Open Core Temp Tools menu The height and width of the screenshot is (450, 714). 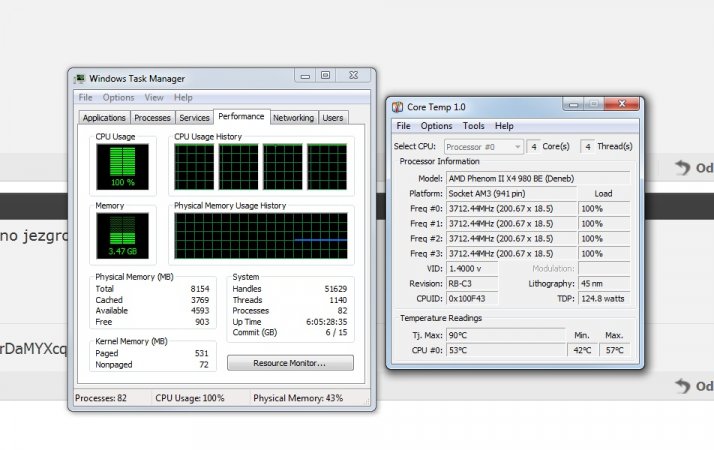tap(474, 126)
